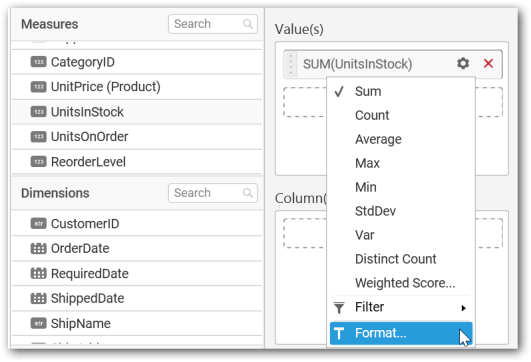531x362 pixels.
Task: Click the Format T icon
Action: coord(339,334)
